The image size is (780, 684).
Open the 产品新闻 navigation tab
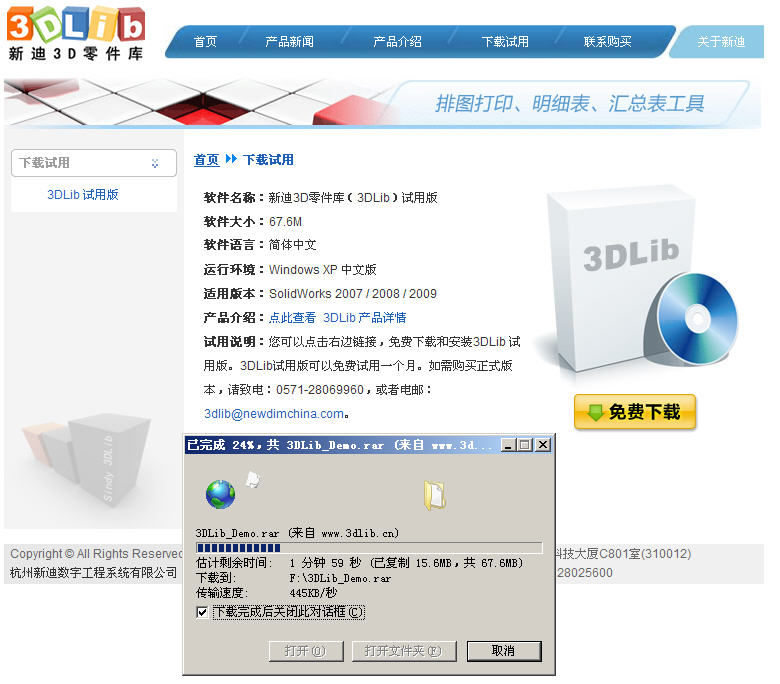tap(289, 41)
